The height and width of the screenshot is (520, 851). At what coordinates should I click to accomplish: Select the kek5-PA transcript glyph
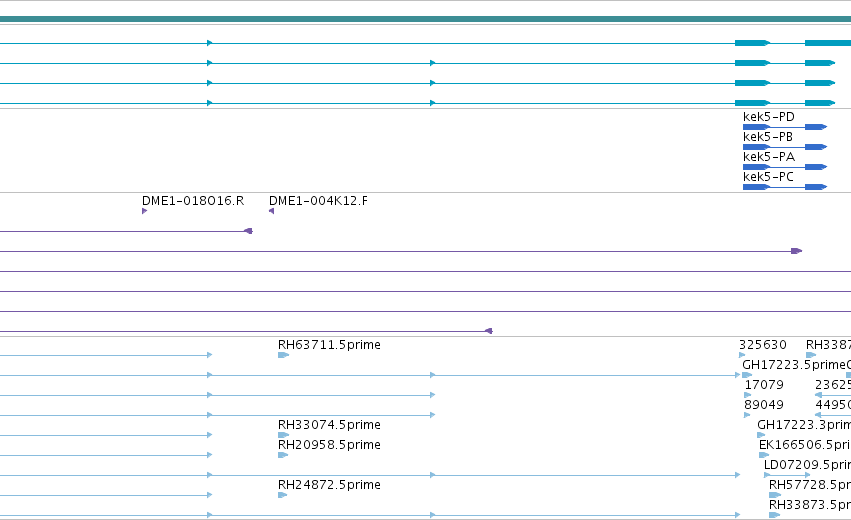click(x=785, y=167)
